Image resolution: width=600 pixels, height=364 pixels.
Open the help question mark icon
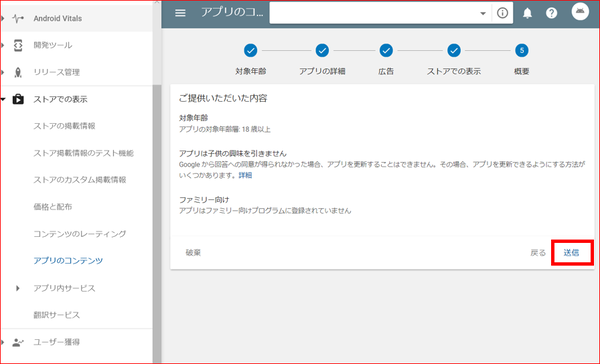(x=551, y=13)
